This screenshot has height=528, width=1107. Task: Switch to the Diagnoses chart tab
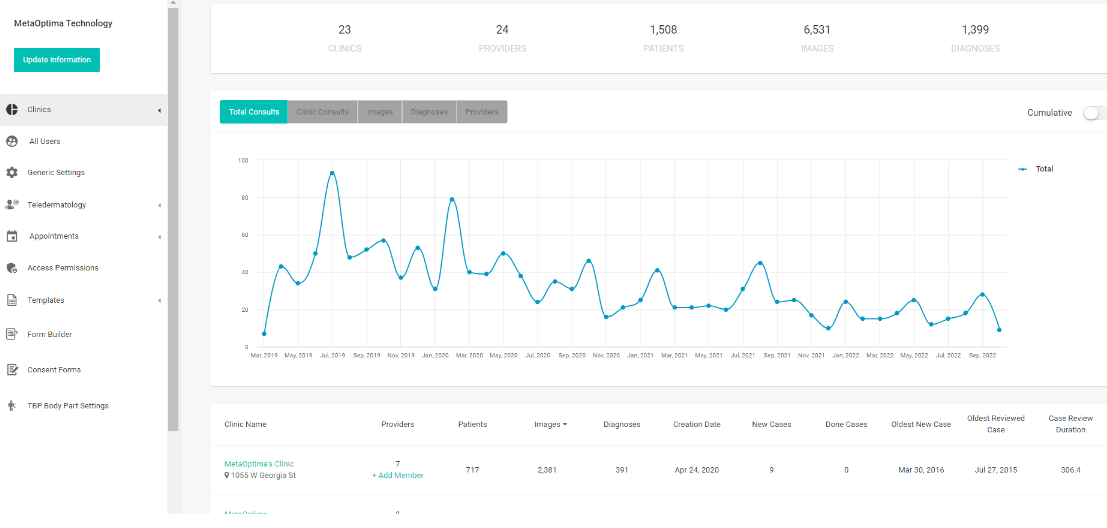429,112
